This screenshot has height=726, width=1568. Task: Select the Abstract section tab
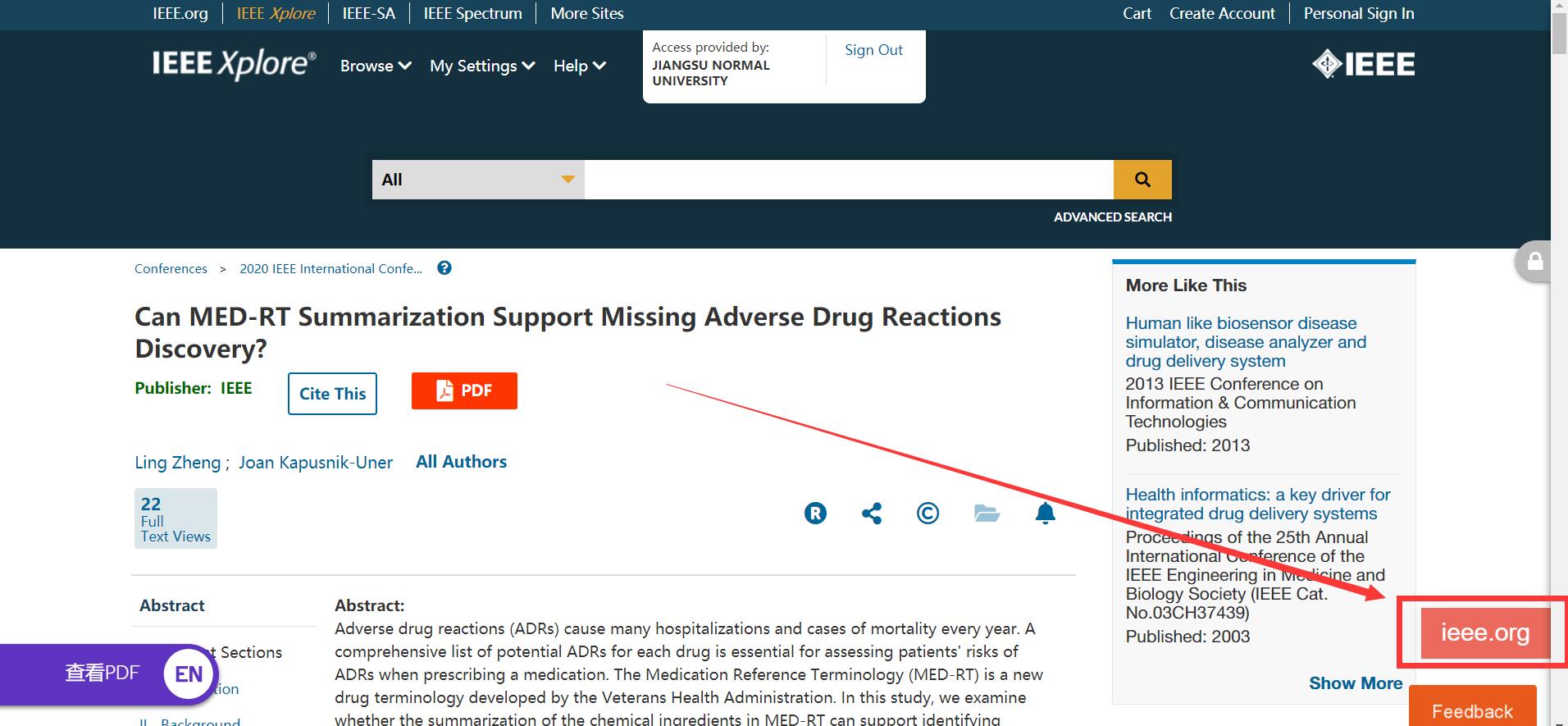(172, 605)
